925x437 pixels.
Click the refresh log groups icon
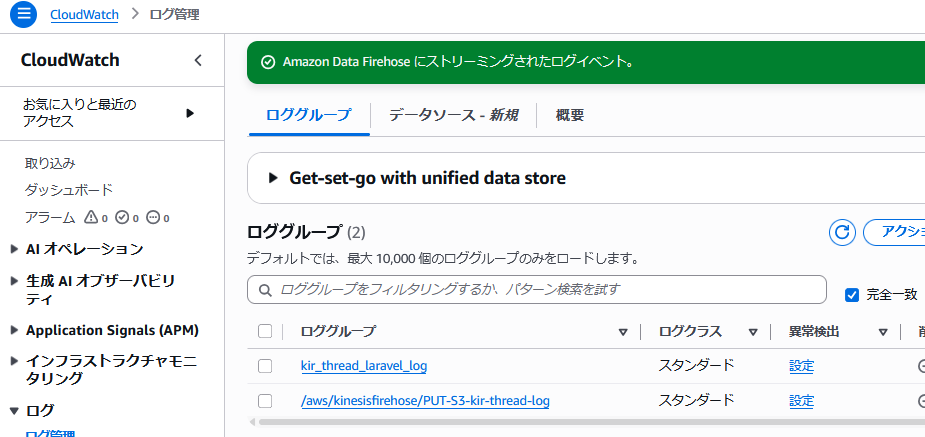[x=842, y=232]
